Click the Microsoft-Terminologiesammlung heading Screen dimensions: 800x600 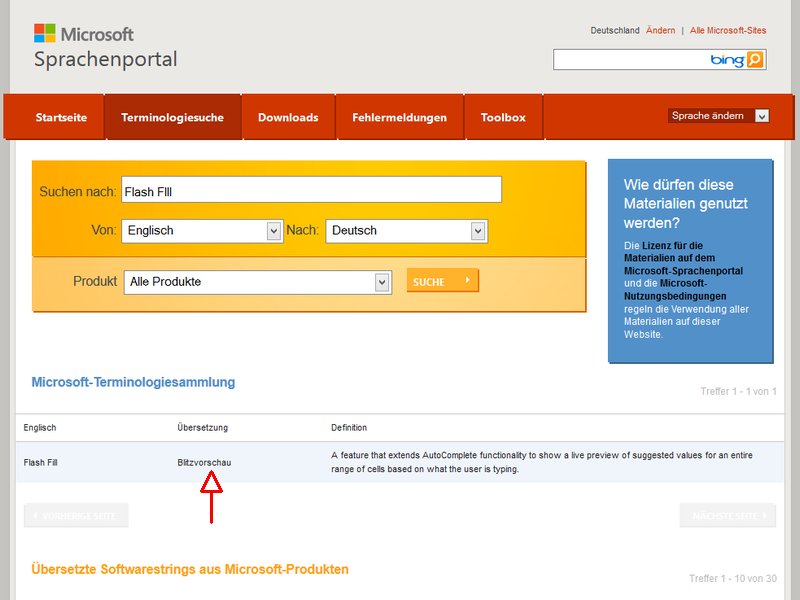[133, 382]
